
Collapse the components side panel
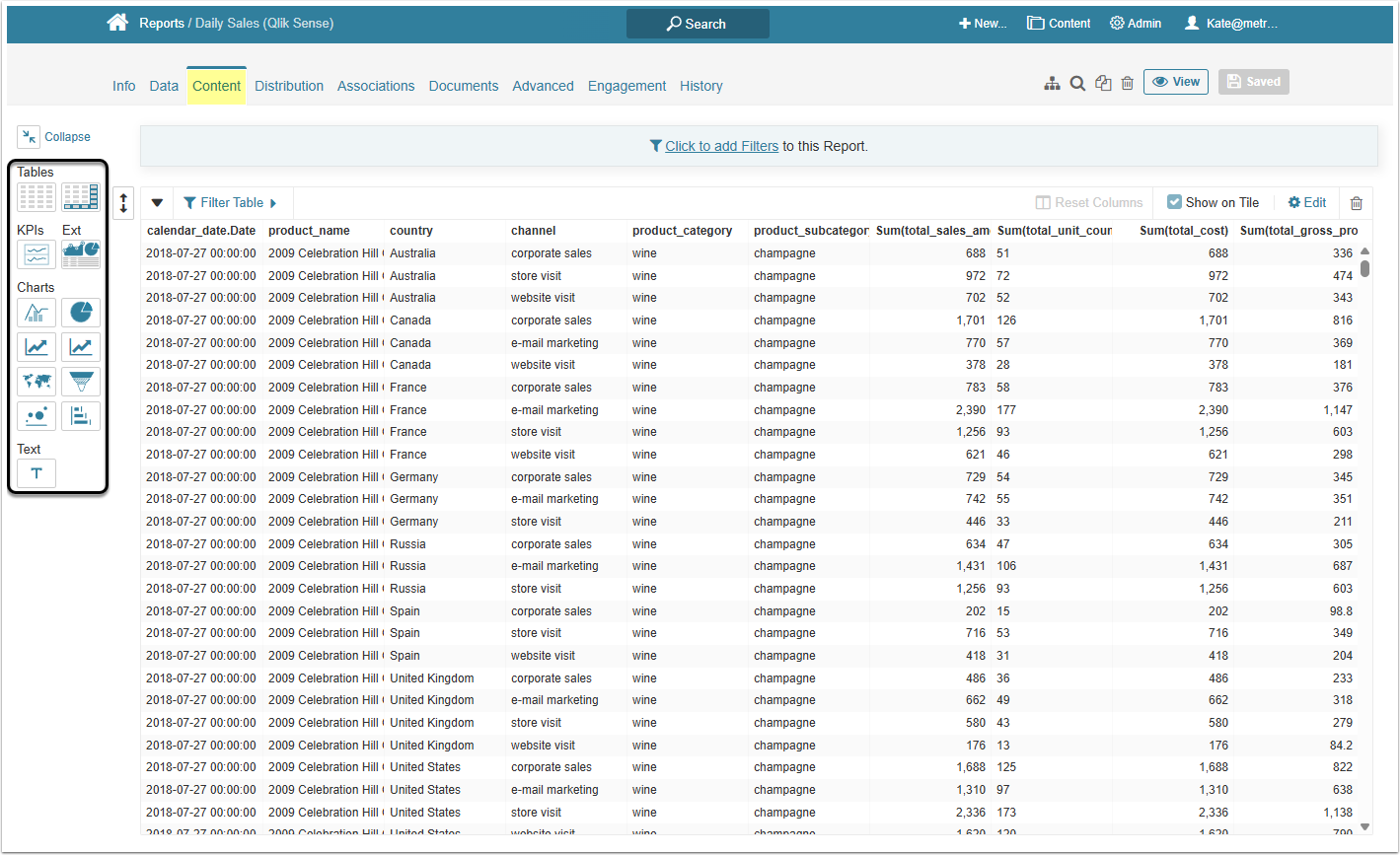click(54, 137)
